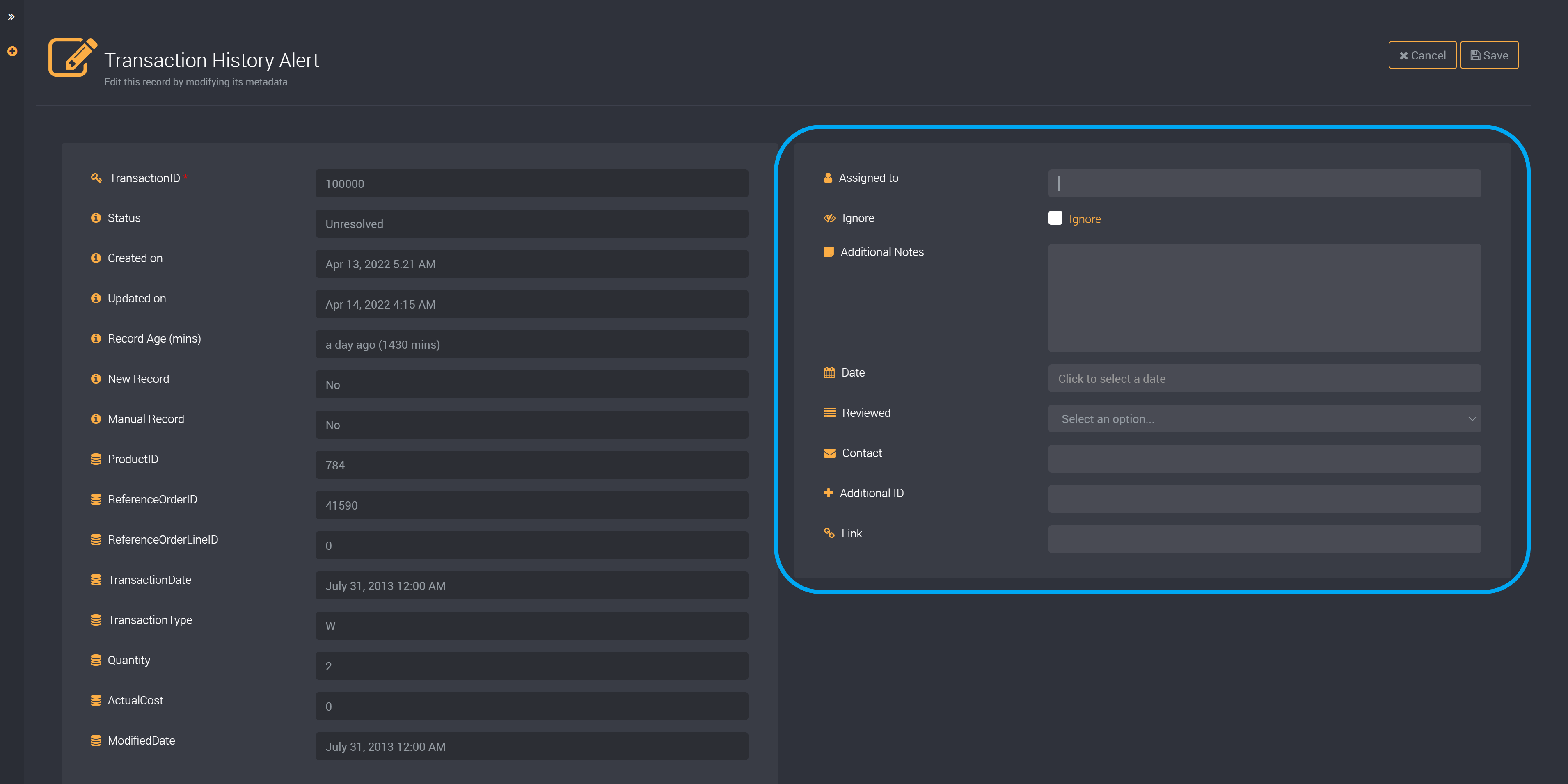Viewport: 1568px width, 784px height.
Task: Click the database icon beside ReferenceOrderID
Action: (x=96, y=499)
